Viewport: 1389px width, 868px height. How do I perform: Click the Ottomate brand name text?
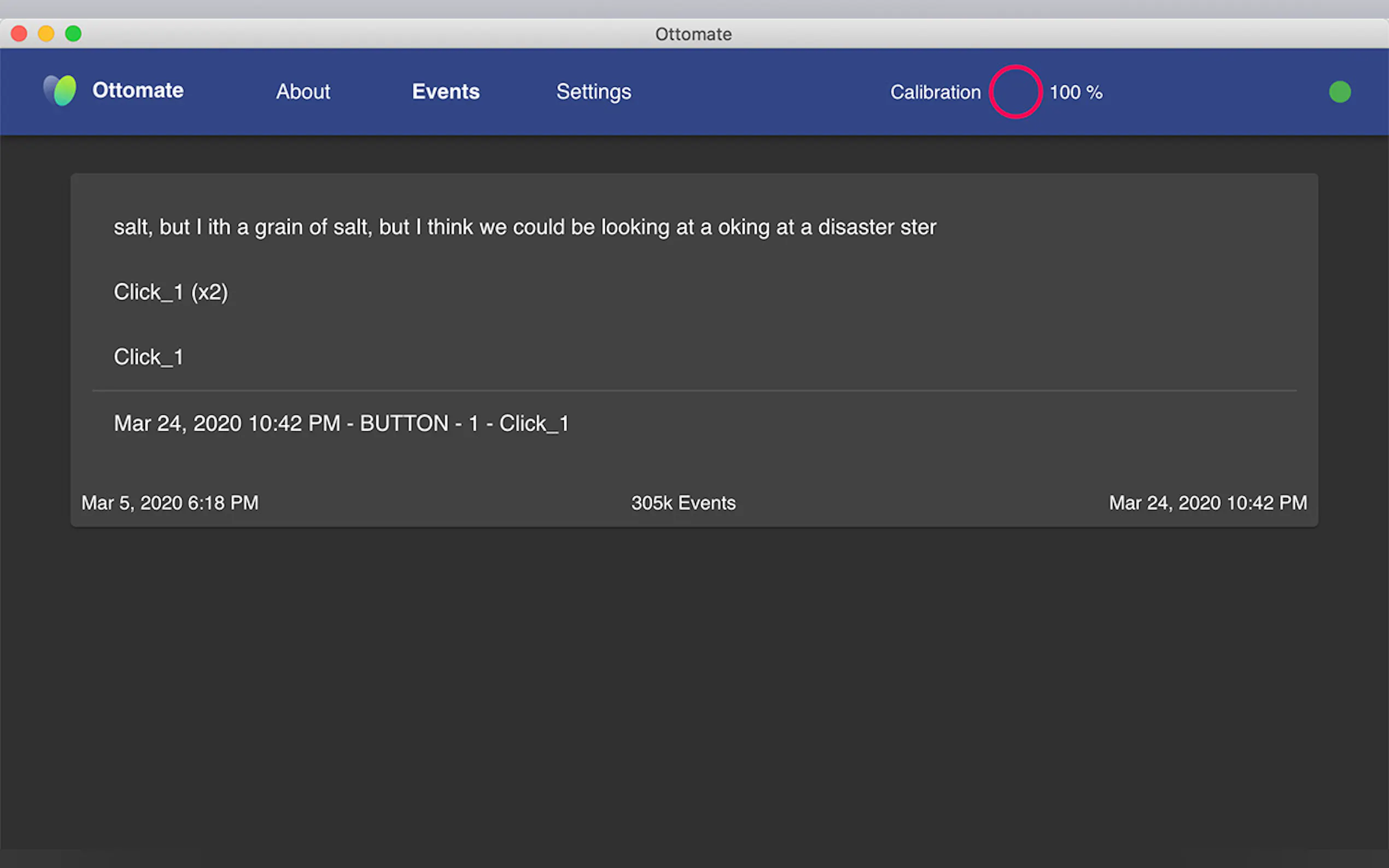point(138,91)
